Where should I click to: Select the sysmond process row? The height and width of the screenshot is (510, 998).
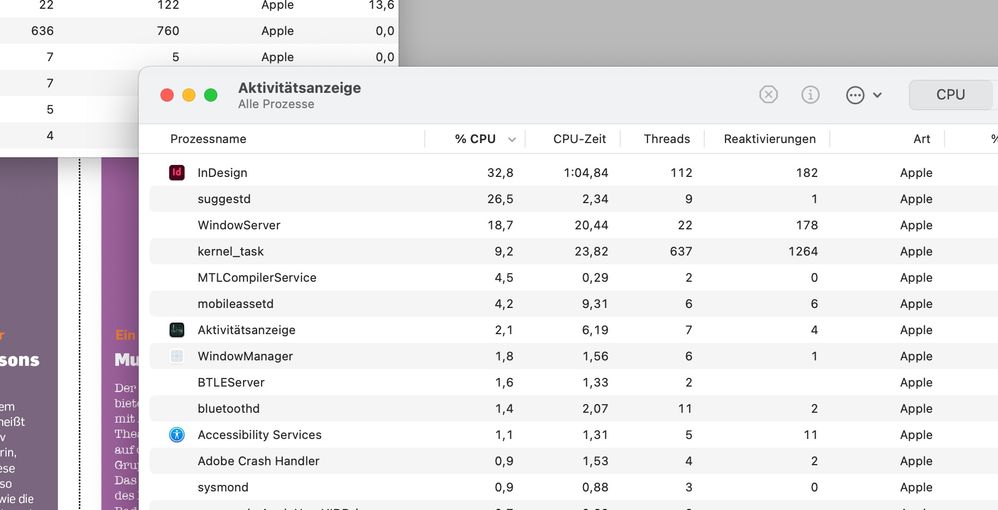[573, 487]
